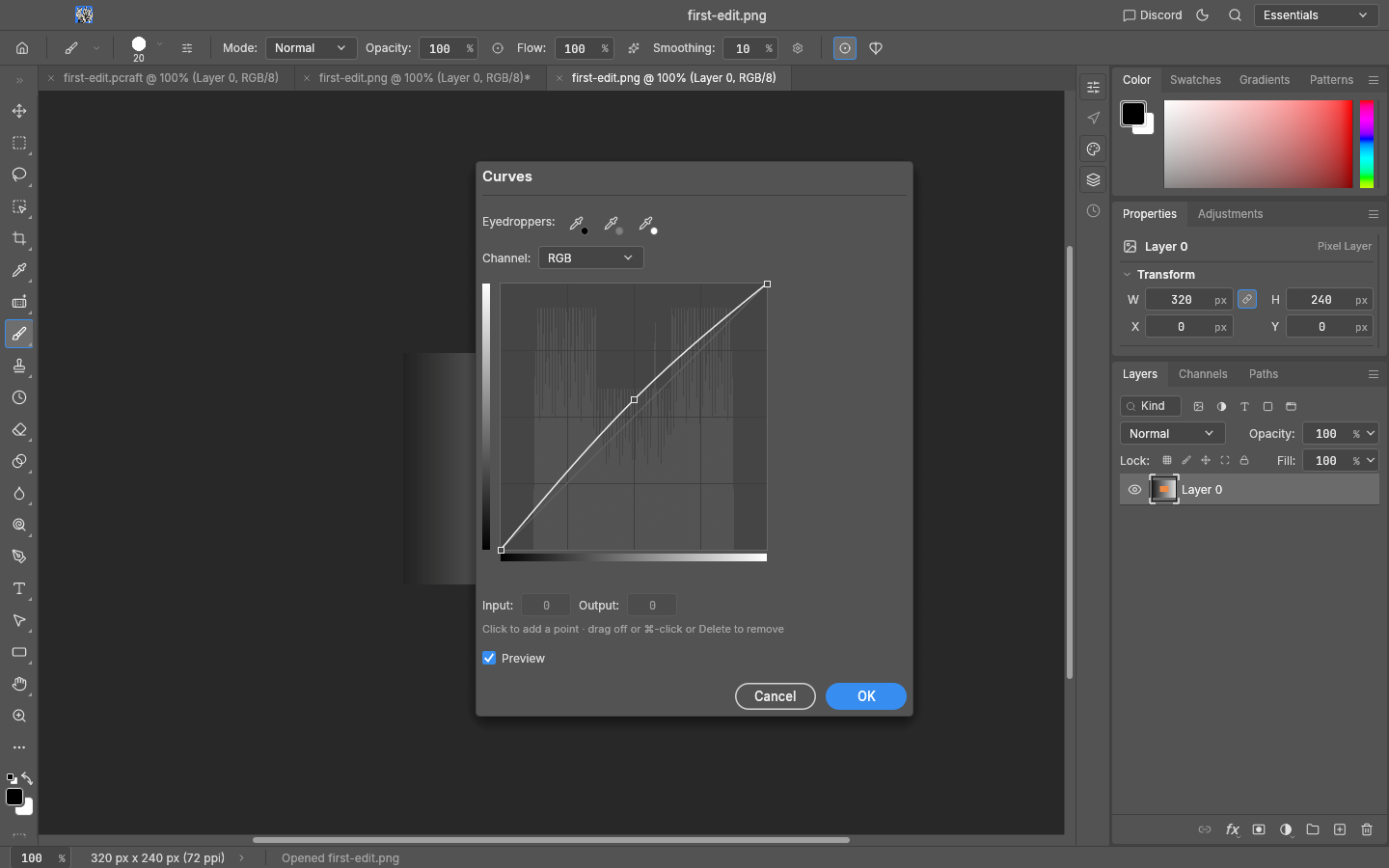The image size is (1389, 868).
Task: Open the Essentials workspace dropdown
Action: pos(1316,15)
